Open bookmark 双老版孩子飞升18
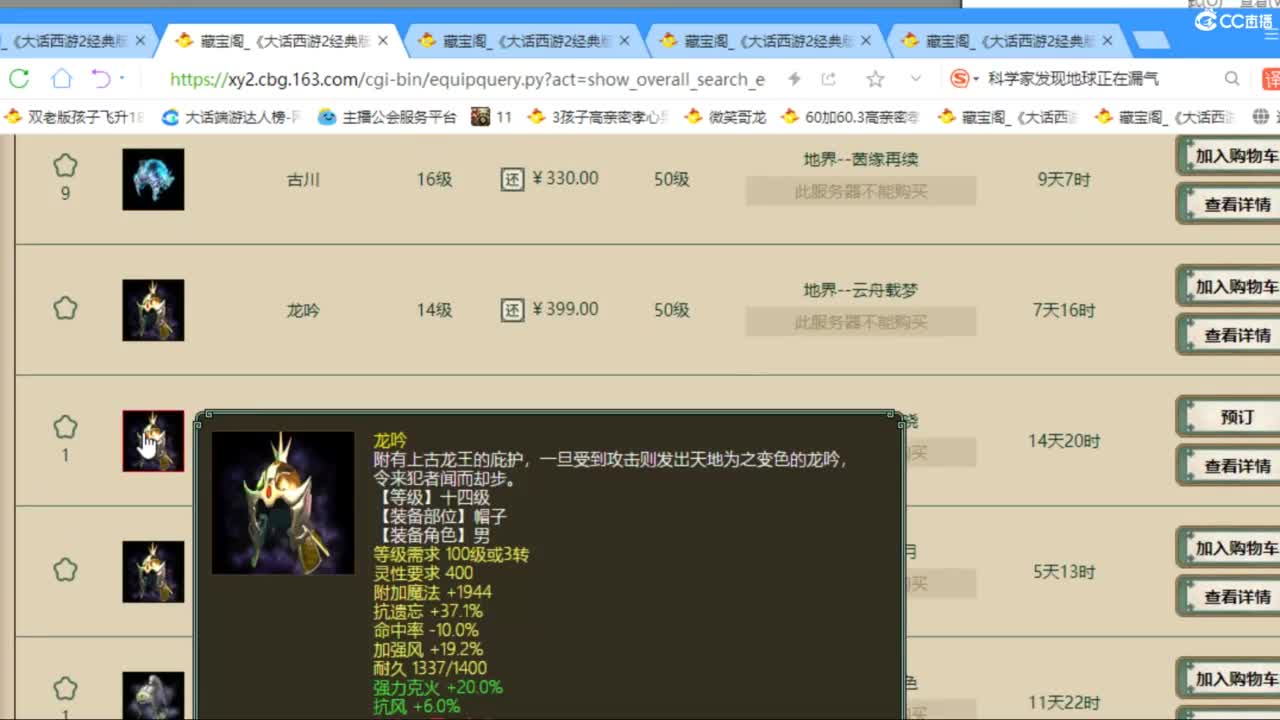Screen dimensions: 1280x720 [75, 117]
